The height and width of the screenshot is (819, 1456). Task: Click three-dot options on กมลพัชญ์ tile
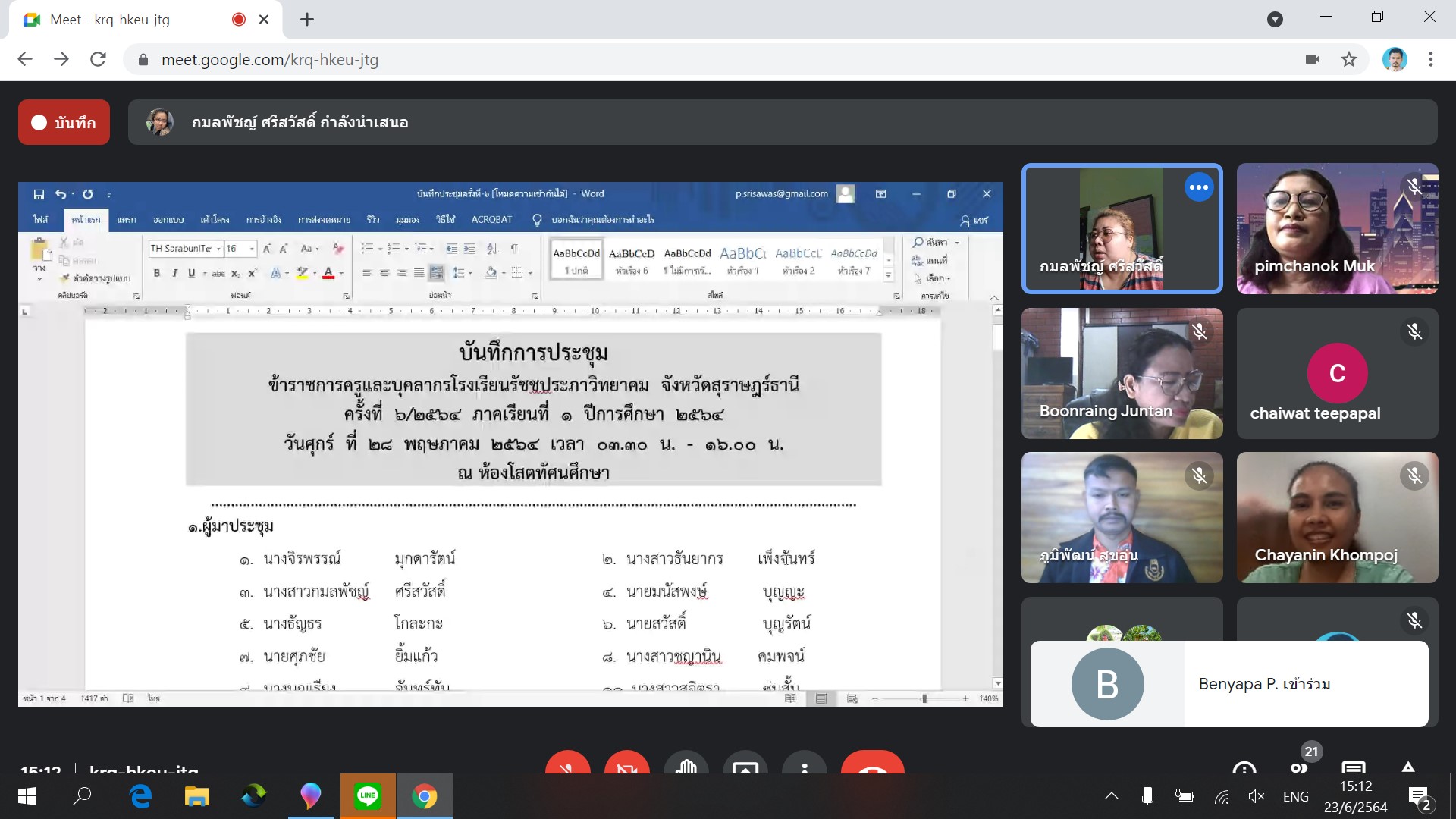(x=1198, y=187)
